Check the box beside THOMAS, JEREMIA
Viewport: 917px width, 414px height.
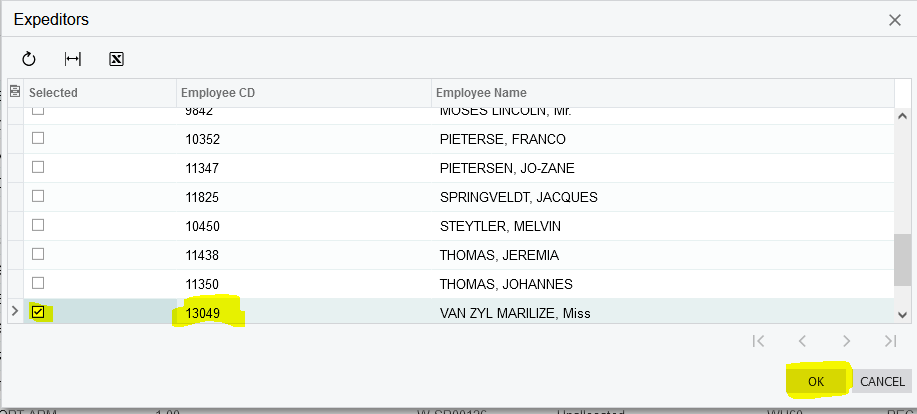click(x=39, y=255)
